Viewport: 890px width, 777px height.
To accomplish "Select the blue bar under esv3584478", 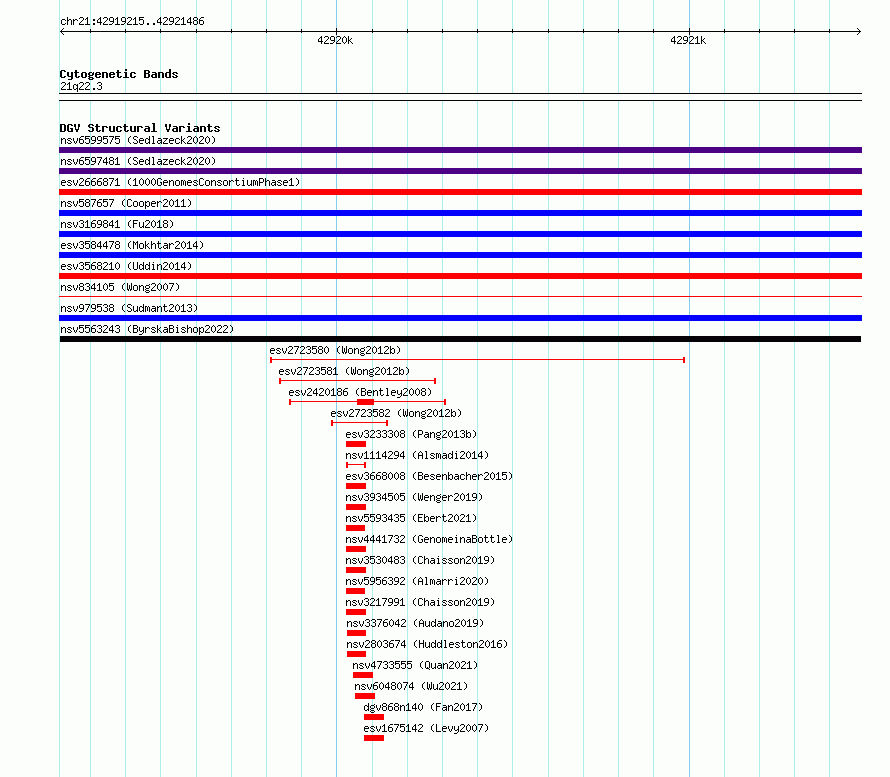I will 460,255.
